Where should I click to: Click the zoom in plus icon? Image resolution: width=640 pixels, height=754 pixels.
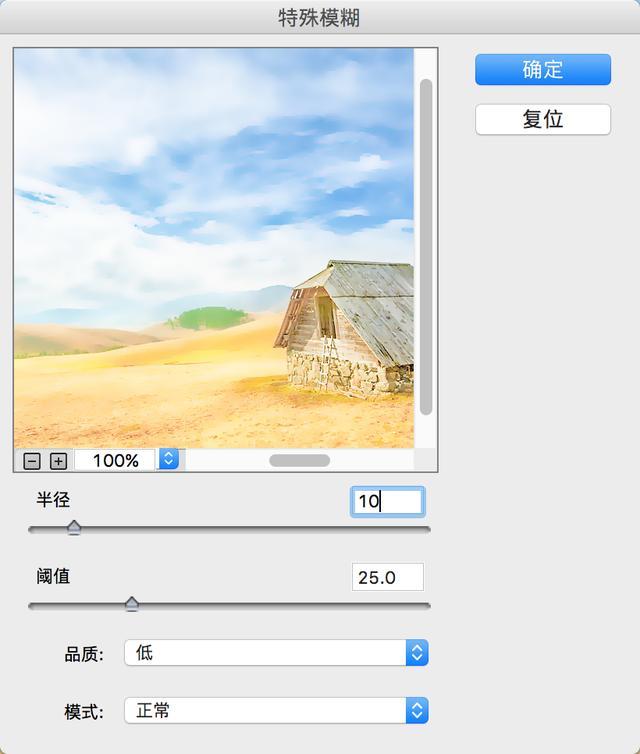58,461
